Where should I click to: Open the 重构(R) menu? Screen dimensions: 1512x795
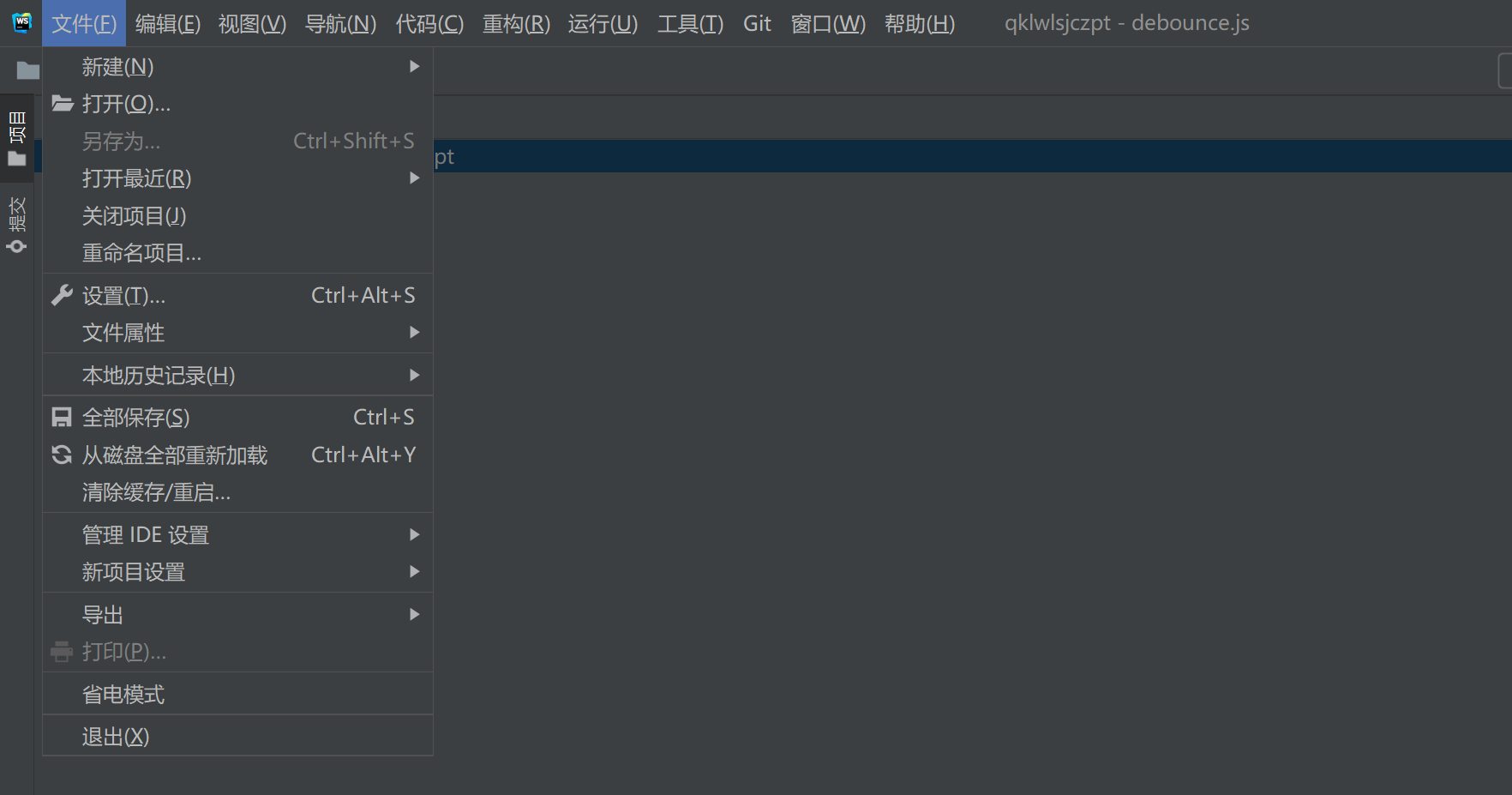click(x=516, y=23)
